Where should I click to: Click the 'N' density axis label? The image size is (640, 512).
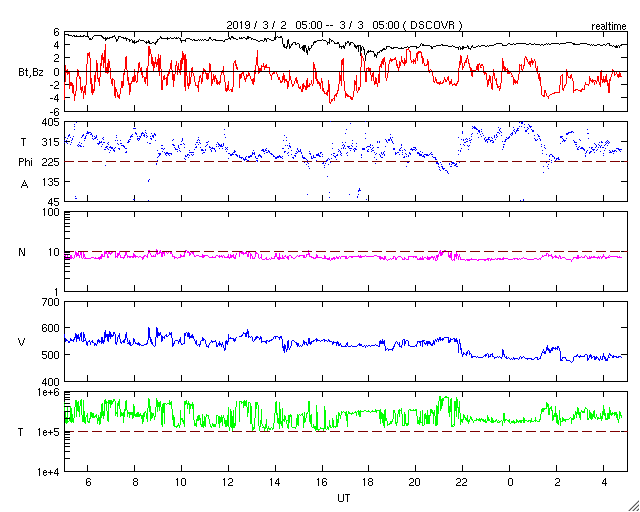[x=22, y=252]
